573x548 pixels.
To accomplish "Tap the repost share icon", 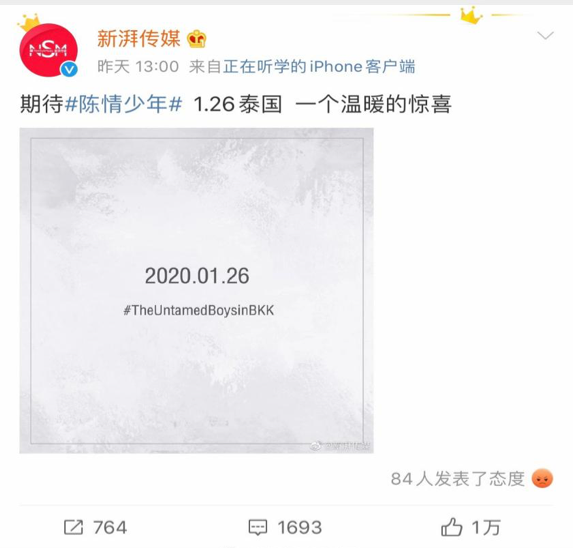I will click(73, 527).
